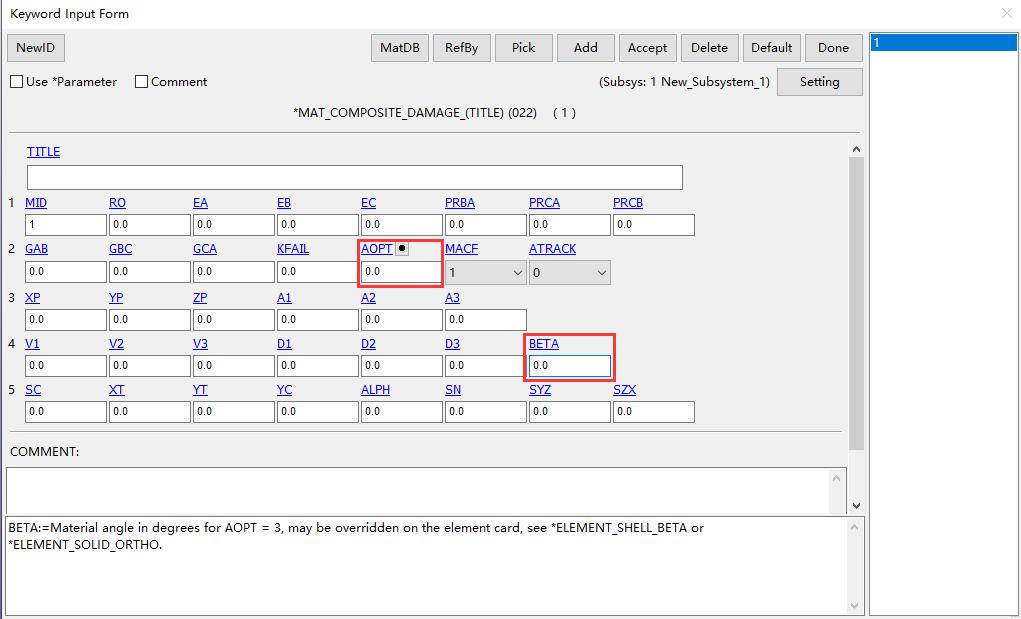Focus the MID input field
1021x619 pixels.
click(65, 225)
